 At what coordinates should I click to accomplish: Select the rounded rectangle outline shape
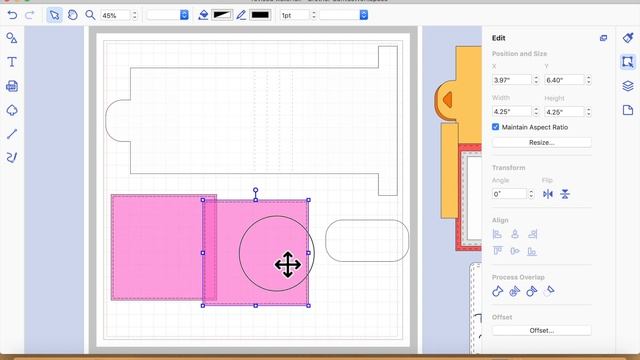367,240
